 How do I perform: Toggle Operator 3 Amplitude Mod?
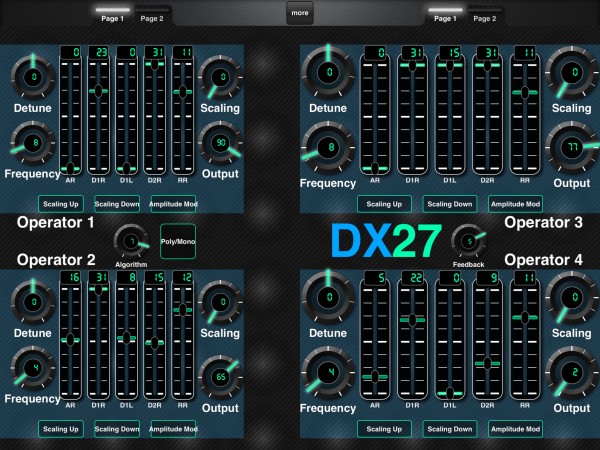pyautogui.click(x=515, y=204)
